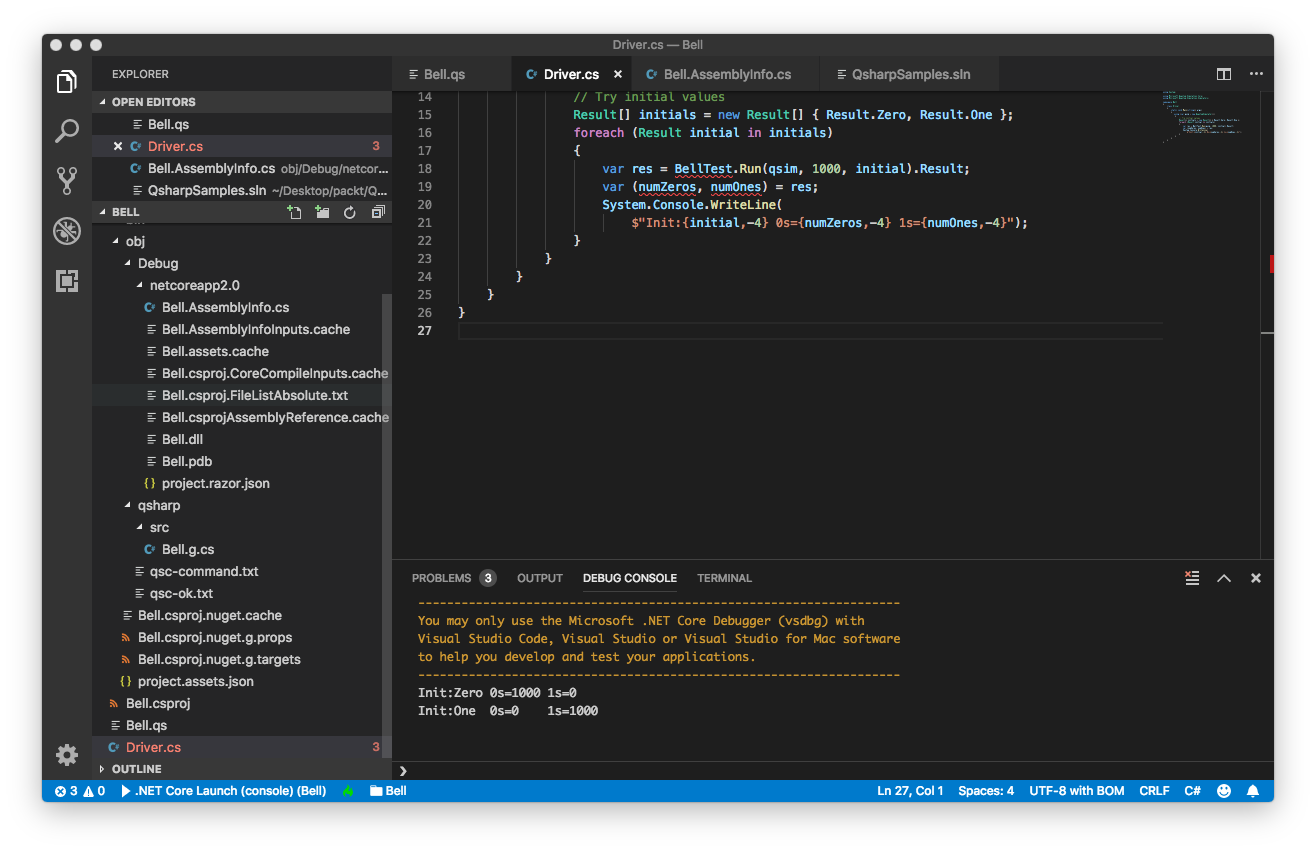Collapse all folders in explorer
The image size is (1316, 852).
[x=378, y=212]
